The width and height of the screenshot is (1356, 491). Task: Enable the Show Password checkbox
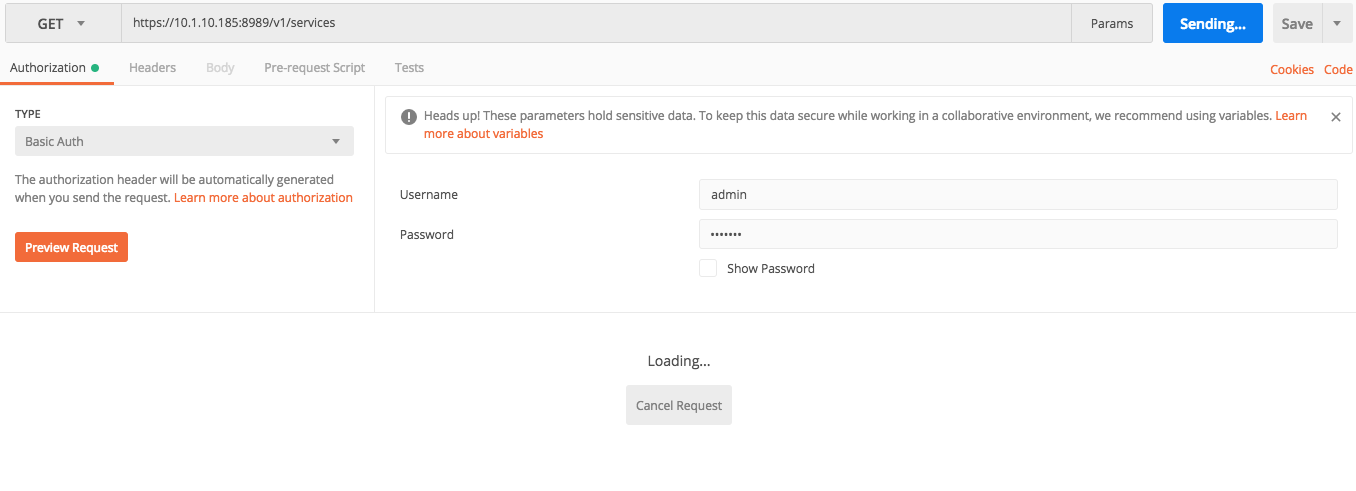point(708,268)
